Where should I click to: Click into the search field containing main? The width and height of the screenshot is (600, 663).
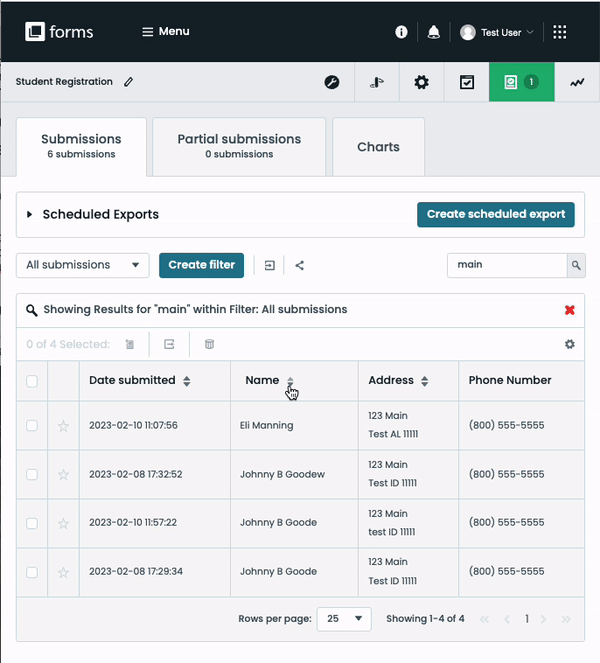(x=505, y=265)
